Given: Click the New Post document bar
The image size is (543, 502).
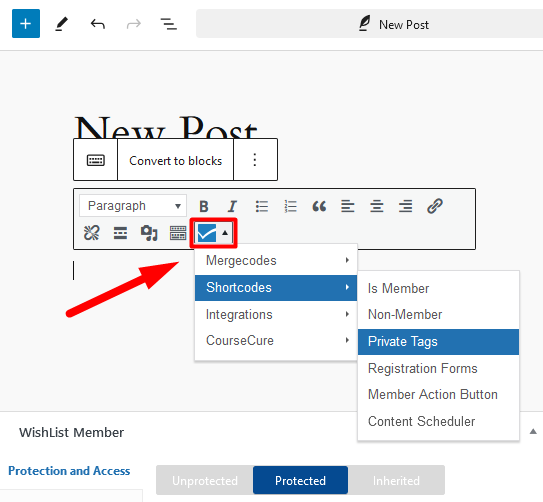Looking at the screenshot, I should click(x=369, y=24).
